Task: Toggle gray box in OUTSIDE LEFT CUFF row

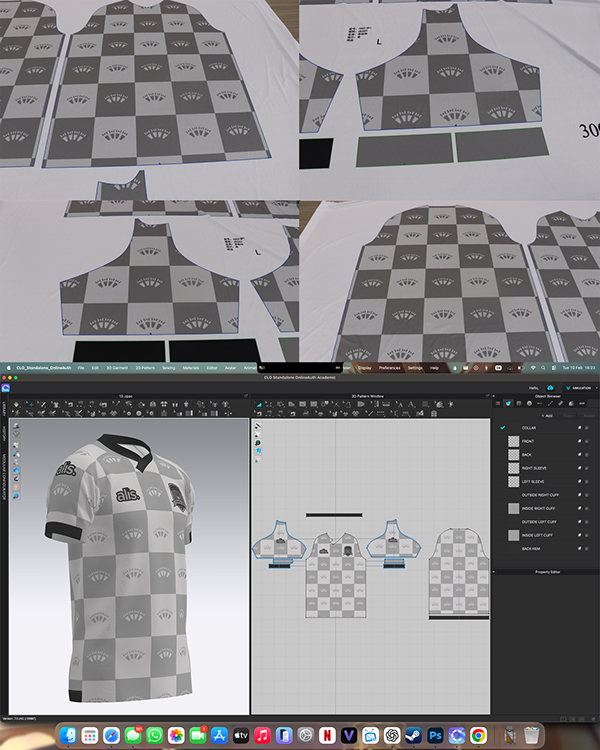Action: pyautogui.click(x=587, y=521)
